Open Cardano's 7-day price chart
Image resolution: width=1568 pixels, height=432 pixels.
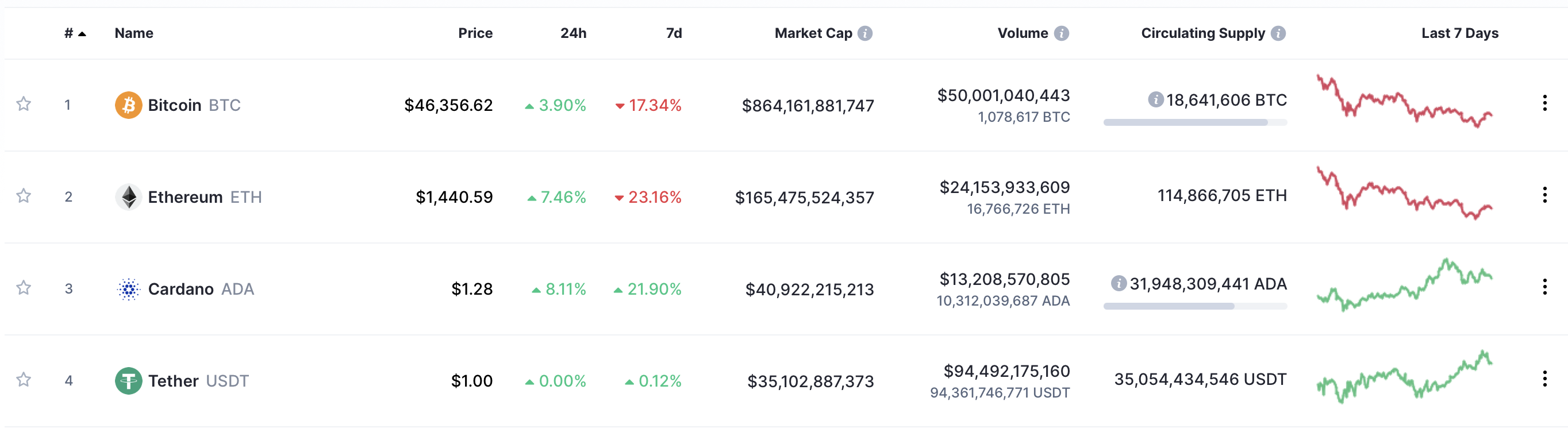pyautogui.click(x=1404, y=285)
